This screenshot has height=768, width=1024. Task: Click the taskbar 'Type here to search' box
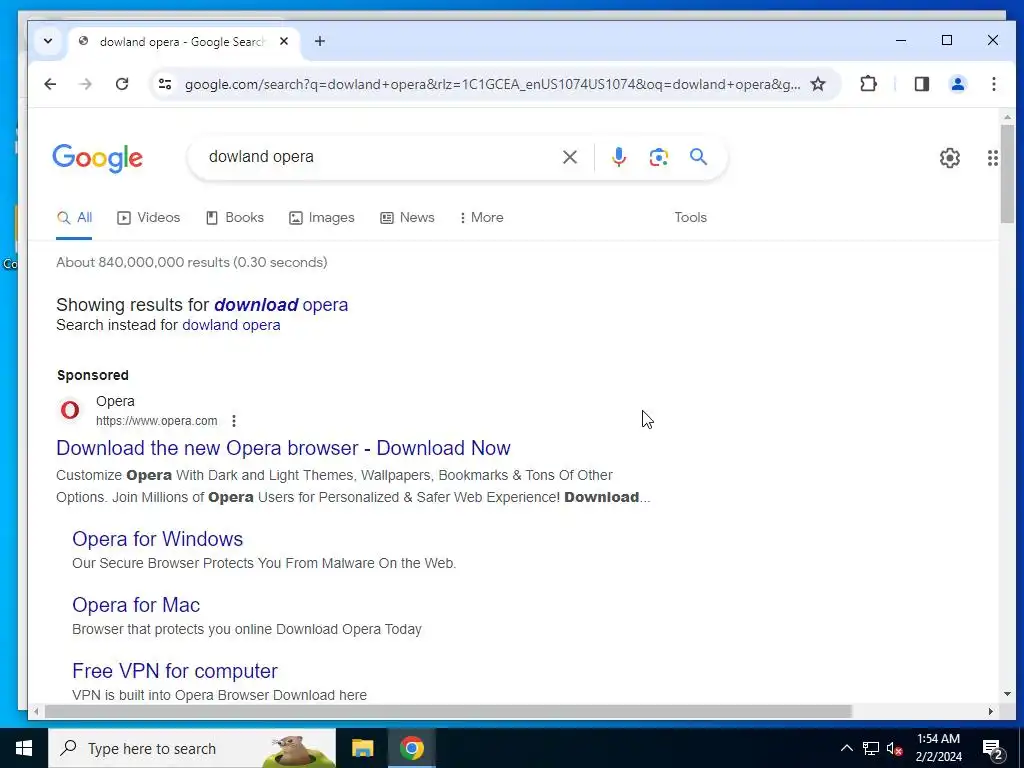pyautogui.click(x=193, y=748)
